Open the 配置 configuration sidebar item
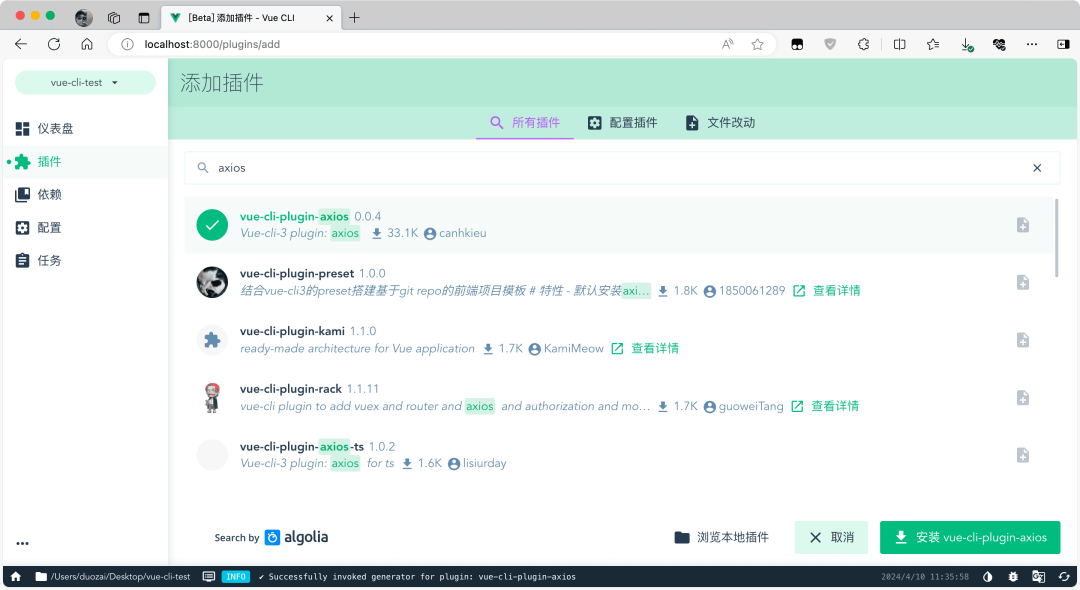 85,228
